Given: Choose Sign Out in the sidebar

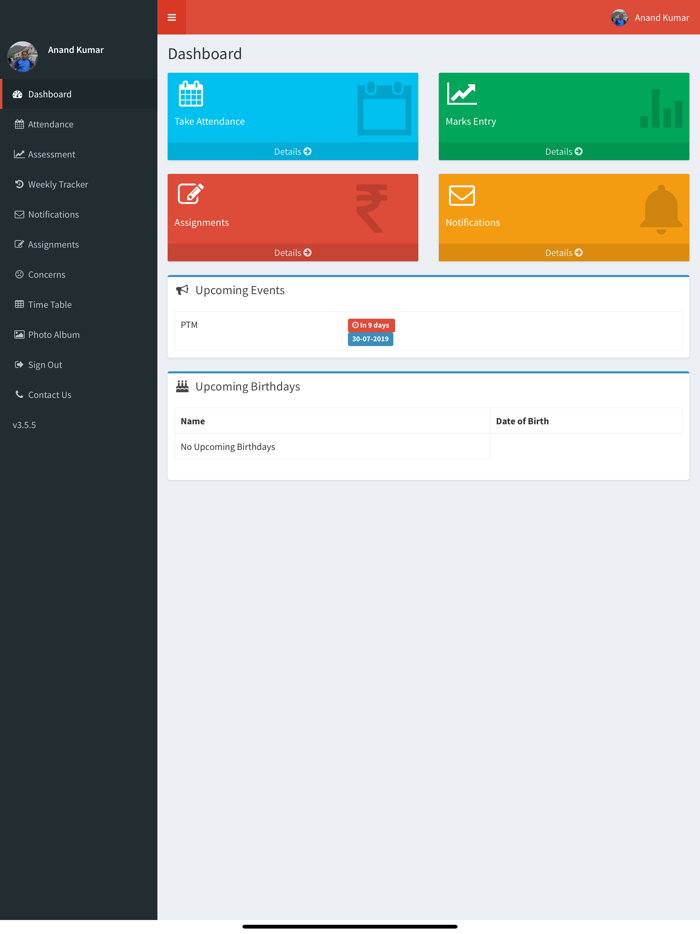Looking at the screenshot, I should 79,365.
